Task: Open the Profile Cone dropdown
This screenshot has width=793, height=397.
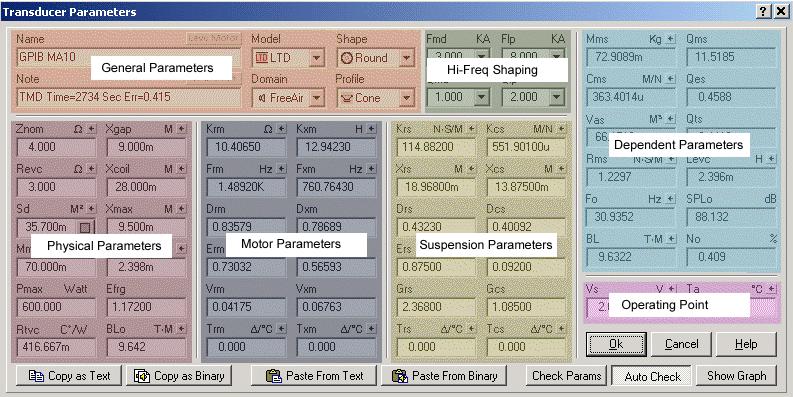Action: click(407, 98)
